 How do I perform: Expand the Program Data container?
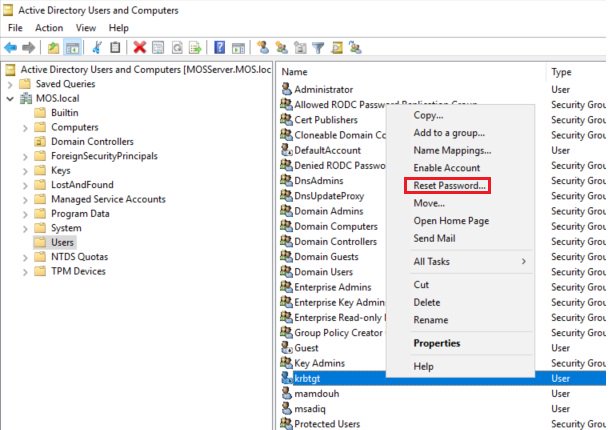(25, 214)
